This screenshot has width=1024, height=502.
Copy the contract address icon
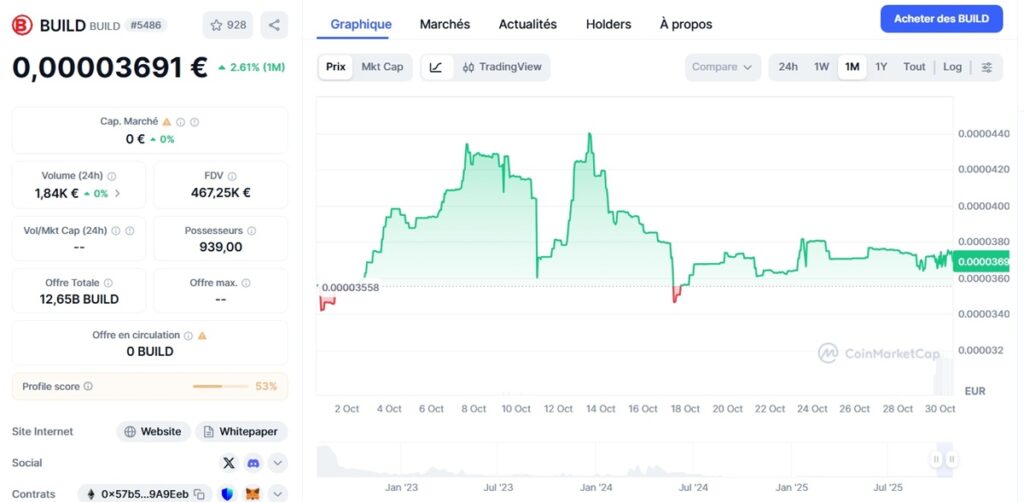pyautogui.click(x=200, y=494)
